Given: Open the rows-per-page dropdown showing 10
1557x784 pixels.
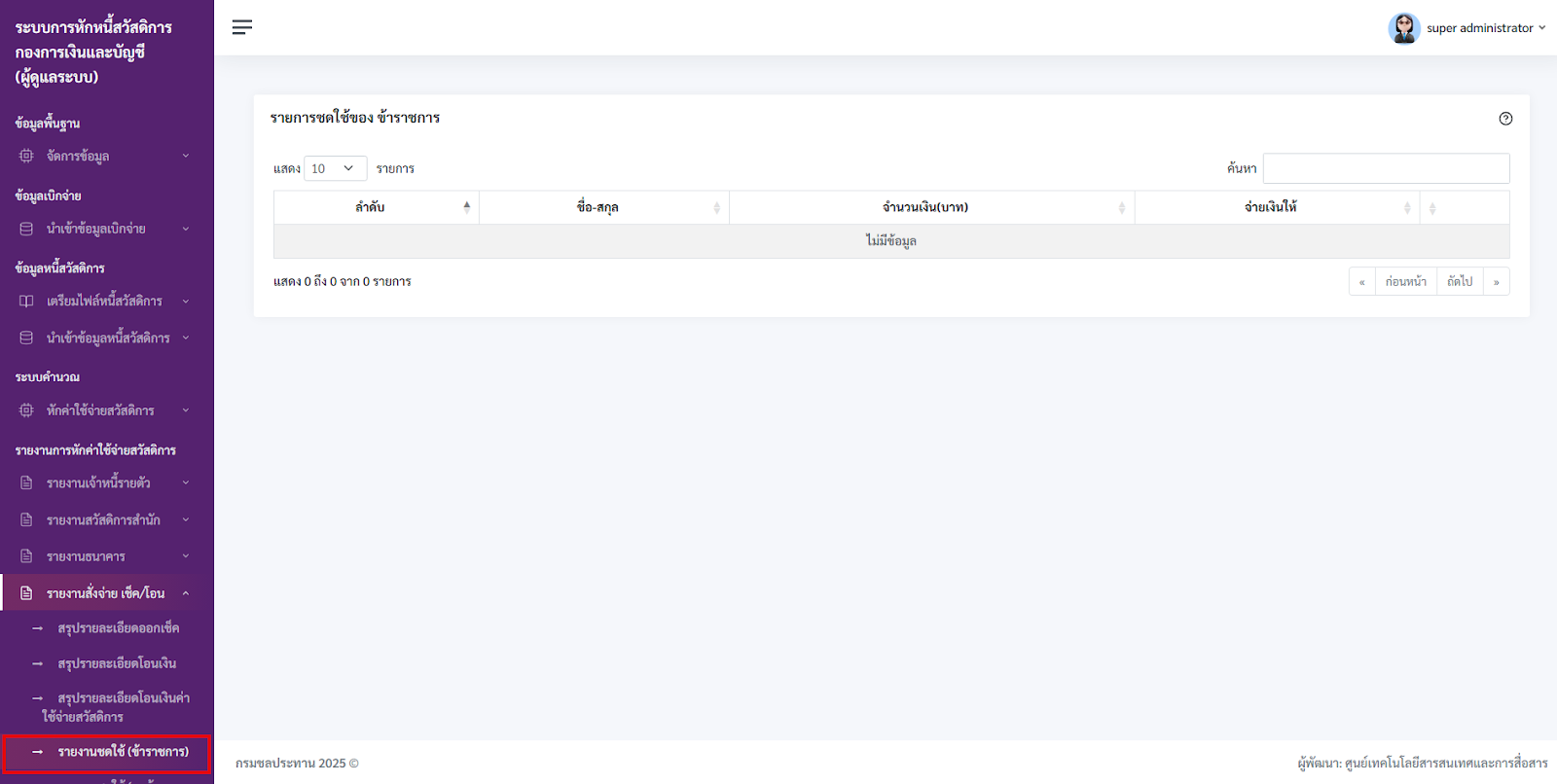Looking at the screenshot, I should tap(335, 168).
